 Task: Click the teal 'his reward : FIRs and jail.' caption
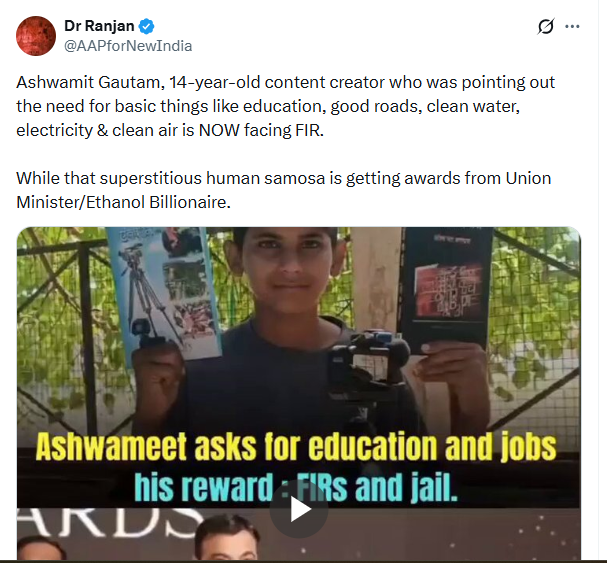(296, 487)
